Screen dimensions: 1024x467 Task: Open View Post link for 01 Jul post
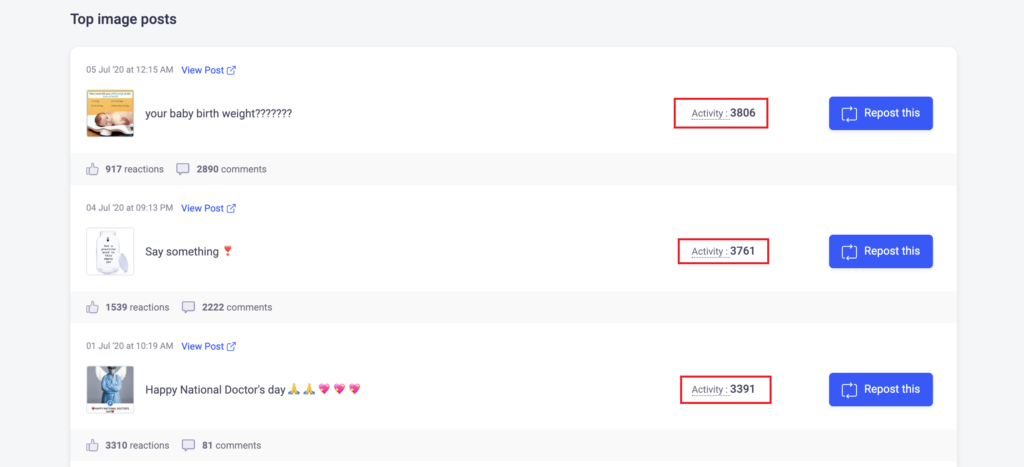coord(202,346)
